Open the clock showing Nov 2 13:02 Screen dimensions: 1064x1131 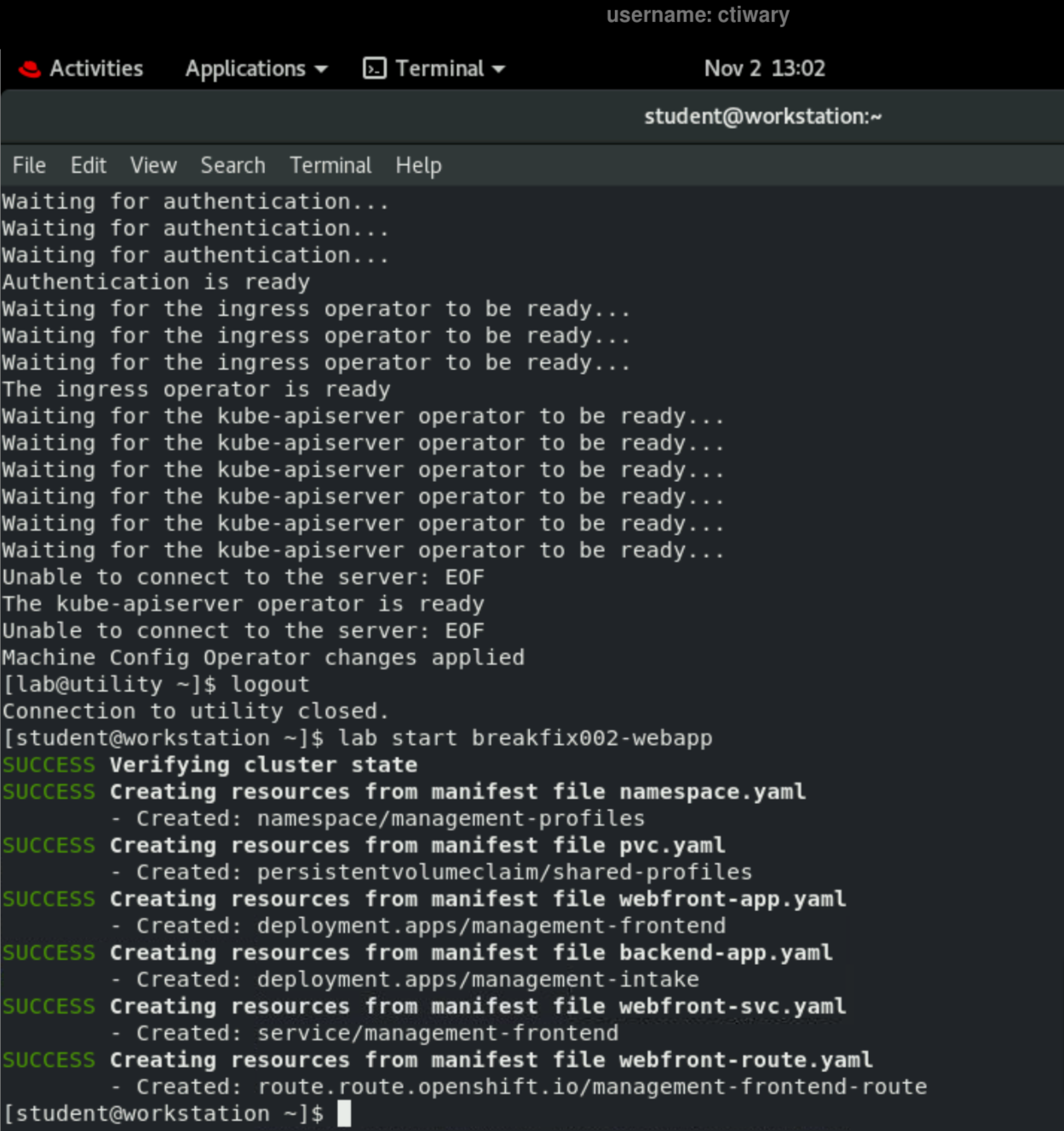click(762, 68)
